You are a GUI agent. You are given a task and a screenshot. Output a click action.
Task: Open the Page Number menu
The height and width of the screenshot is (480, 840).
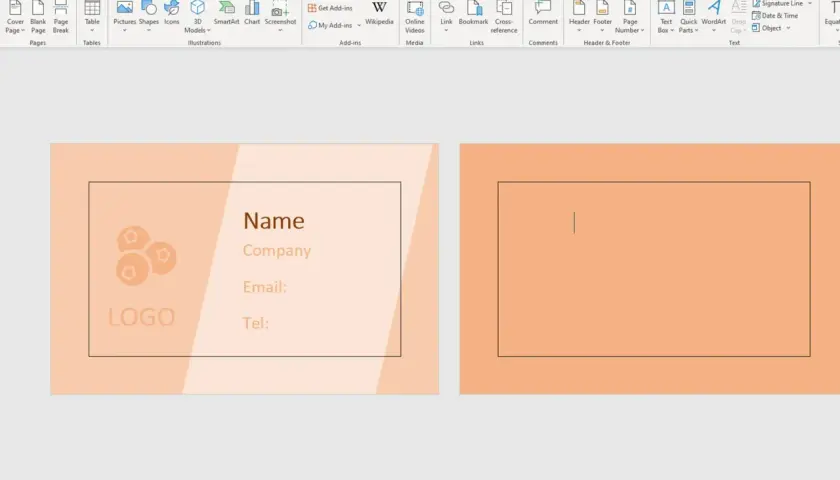(x=630, y=17)
